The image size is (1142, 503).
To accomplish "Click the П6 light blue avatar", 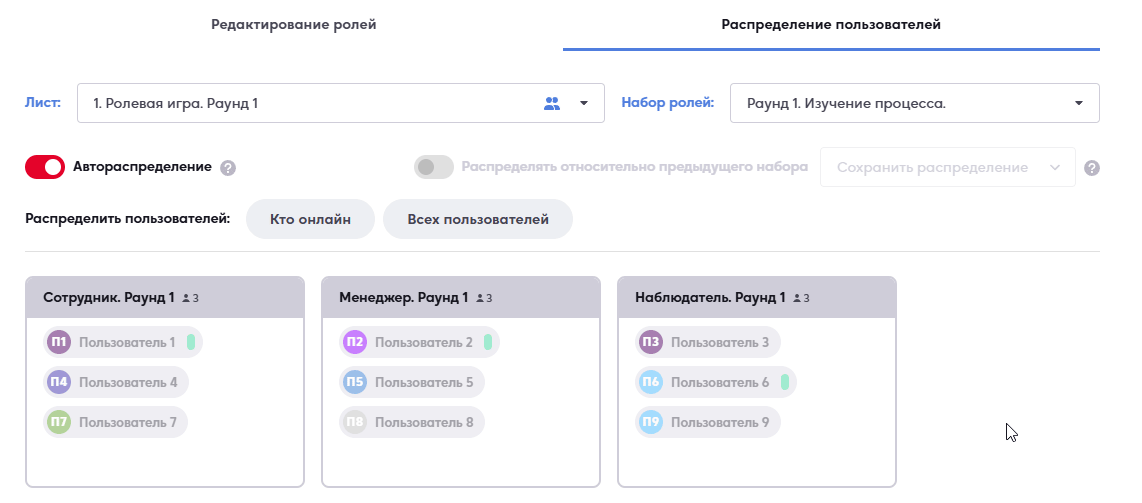I will click(650, 382).
